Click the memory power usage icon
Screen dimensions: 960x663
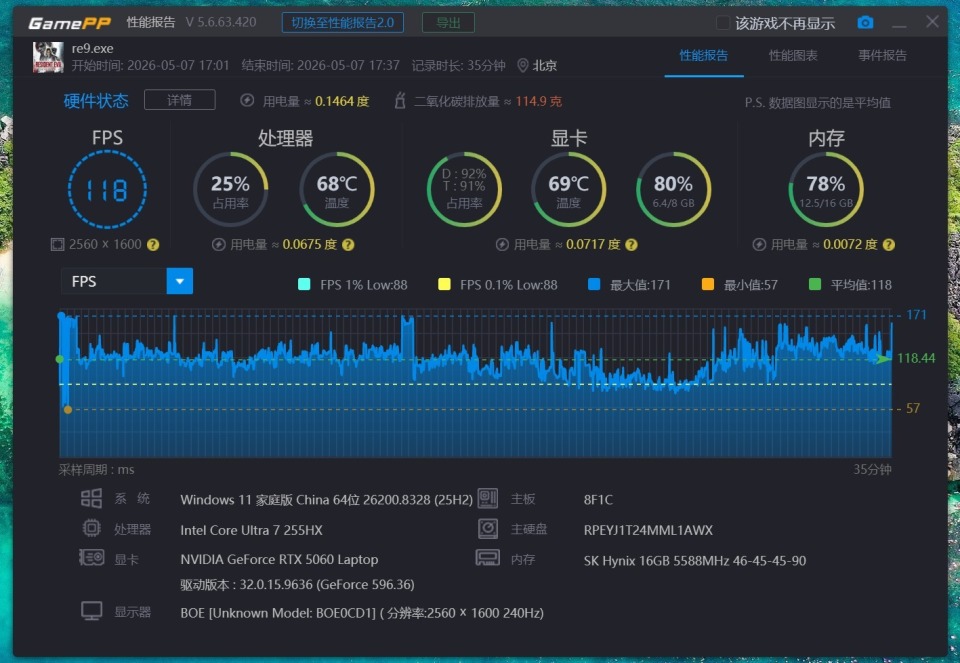[759, 245]
